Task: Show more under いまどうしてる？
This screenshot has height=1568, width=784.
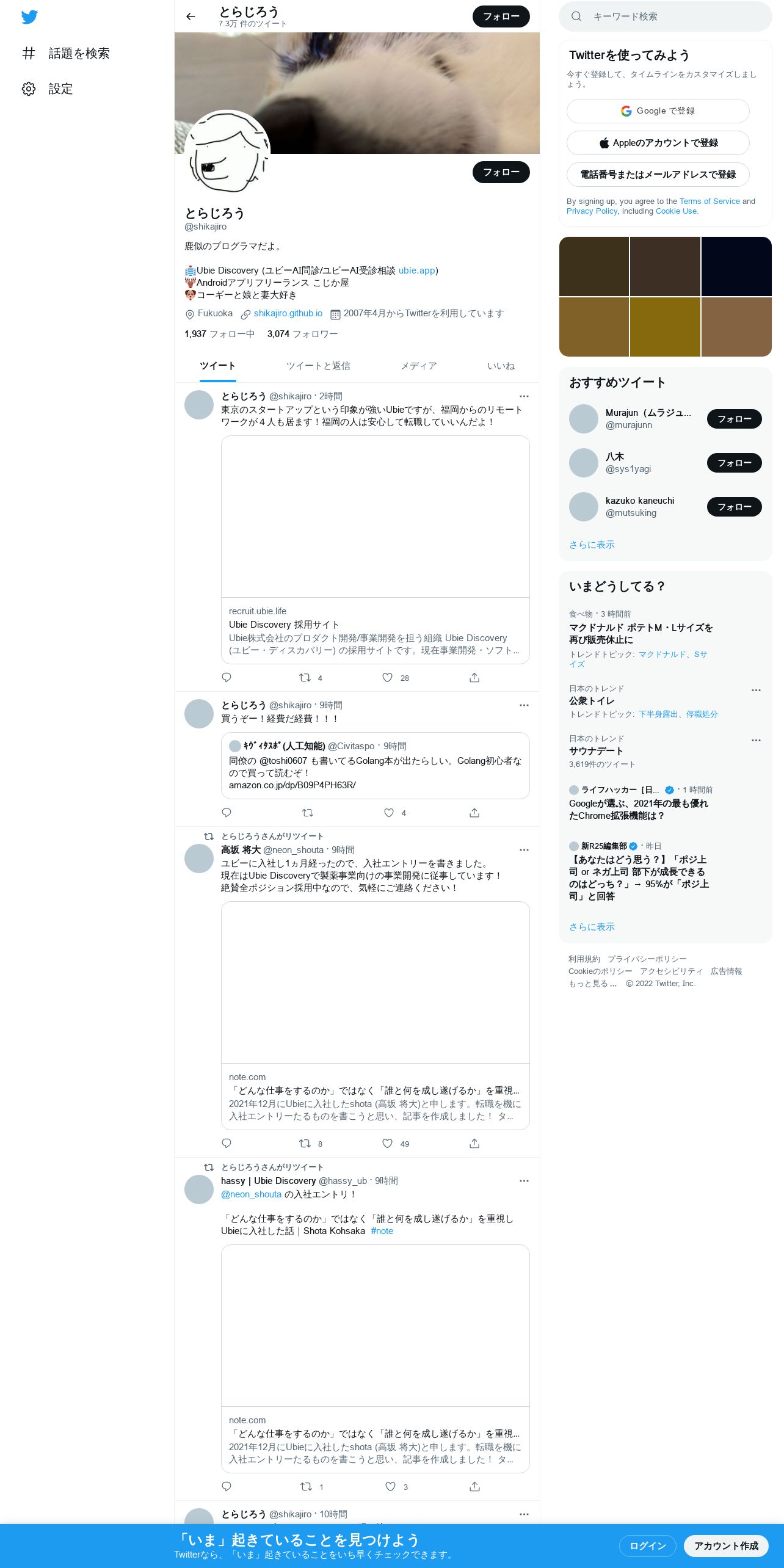Action: click(592, 927)
